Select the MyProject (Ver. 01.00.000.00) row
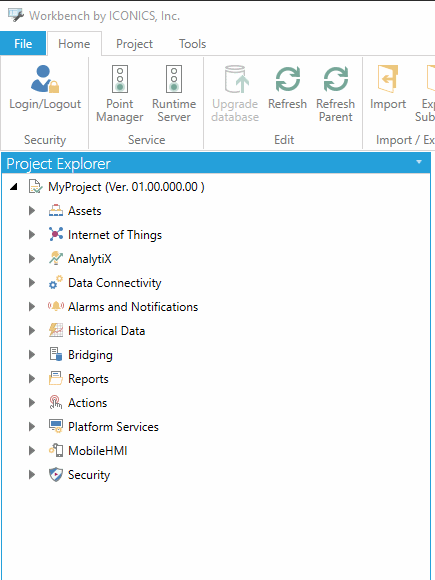Screen dimensions: 435x580 click(126, 187)
